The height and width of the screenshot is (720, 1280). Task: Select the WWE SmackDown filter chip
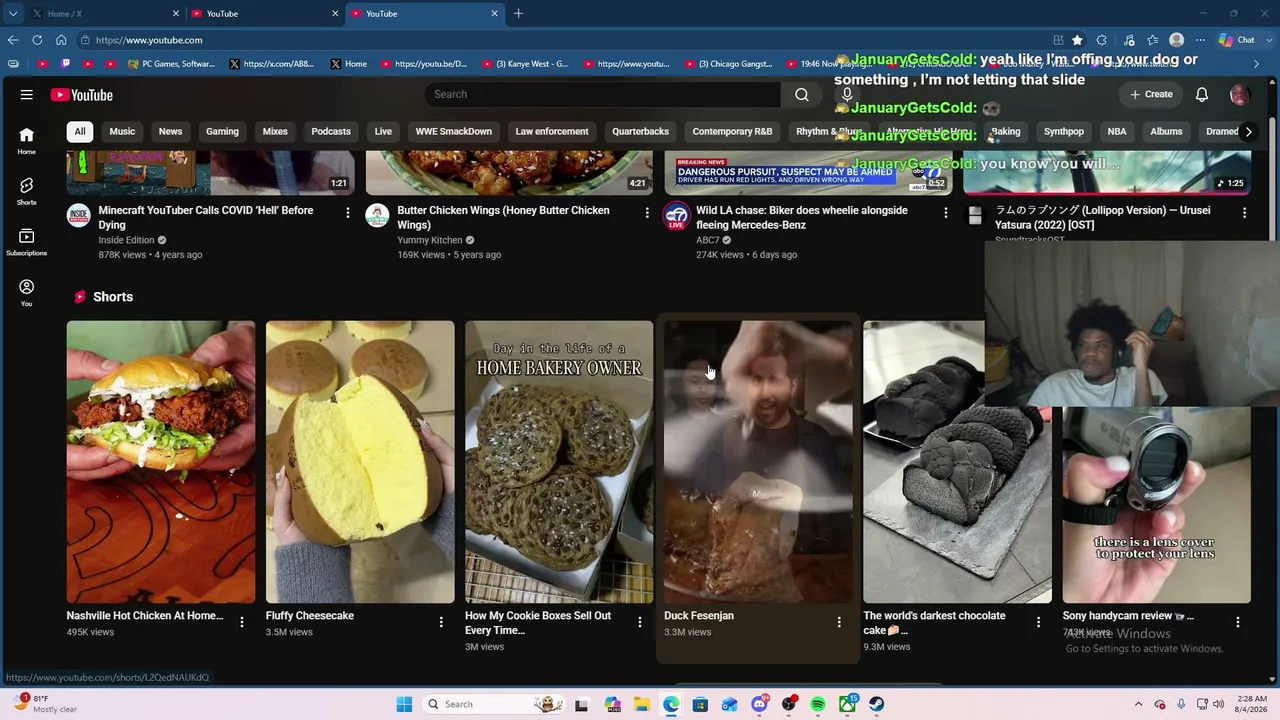click(454, 131)
